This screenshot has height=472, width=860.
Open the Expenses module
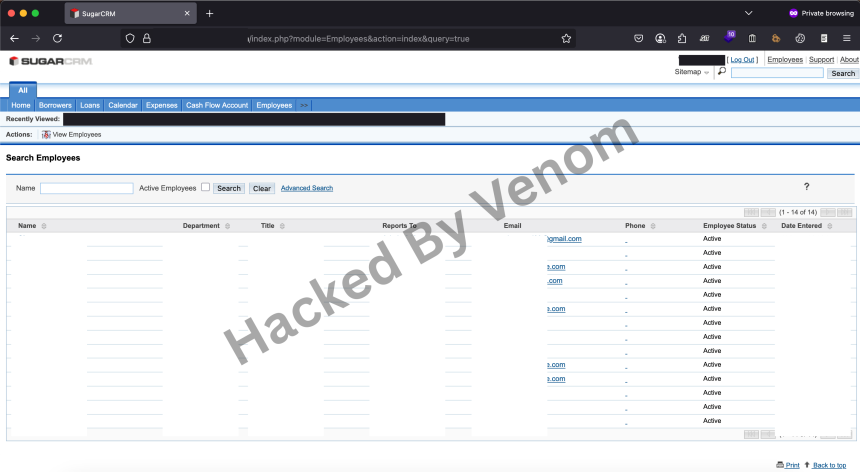click(161, 105)
